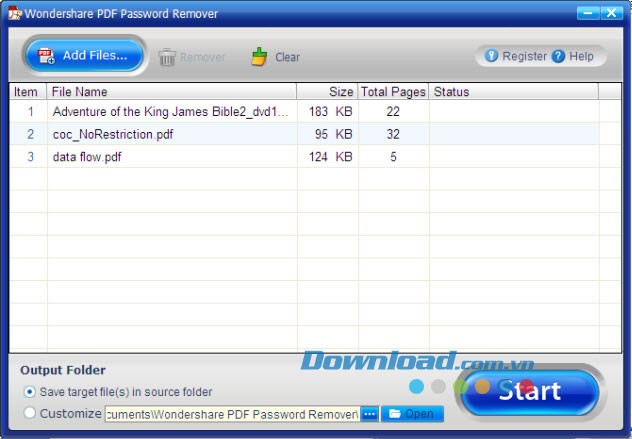
Task: Click the browse ellipsis button
Action: 370,414
